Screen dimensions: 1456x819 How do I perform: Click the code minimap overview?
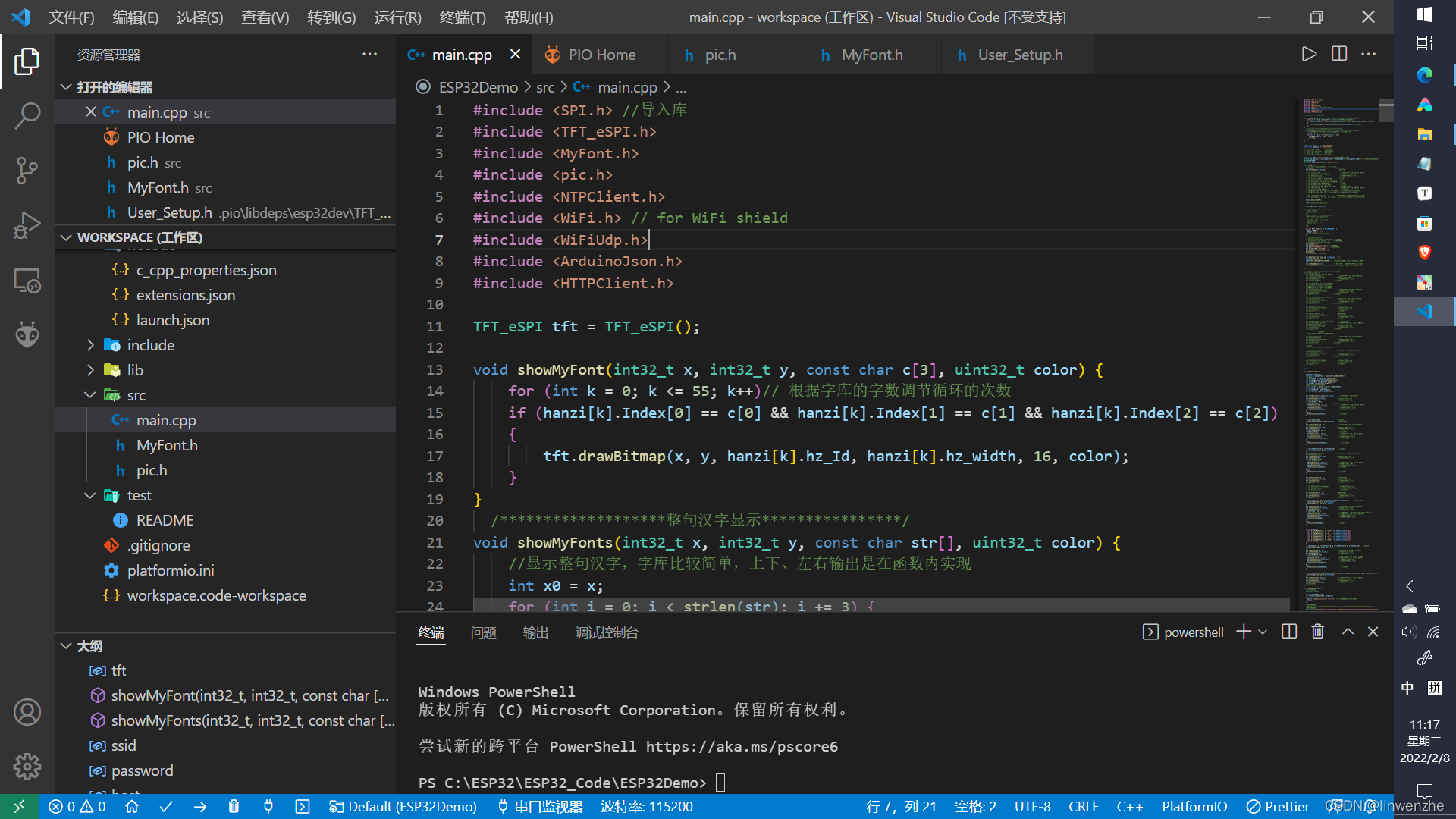(x=1339, y=341)
